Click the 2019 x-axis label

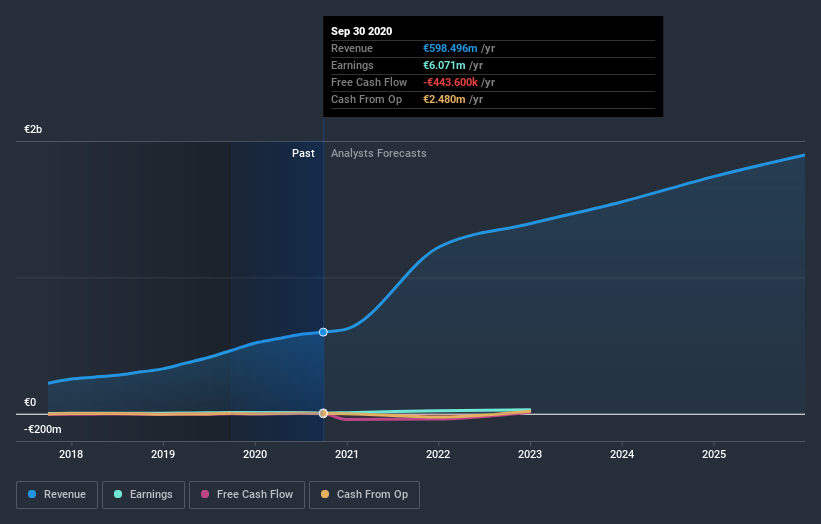pyautogui.click(x=163, y=454)
